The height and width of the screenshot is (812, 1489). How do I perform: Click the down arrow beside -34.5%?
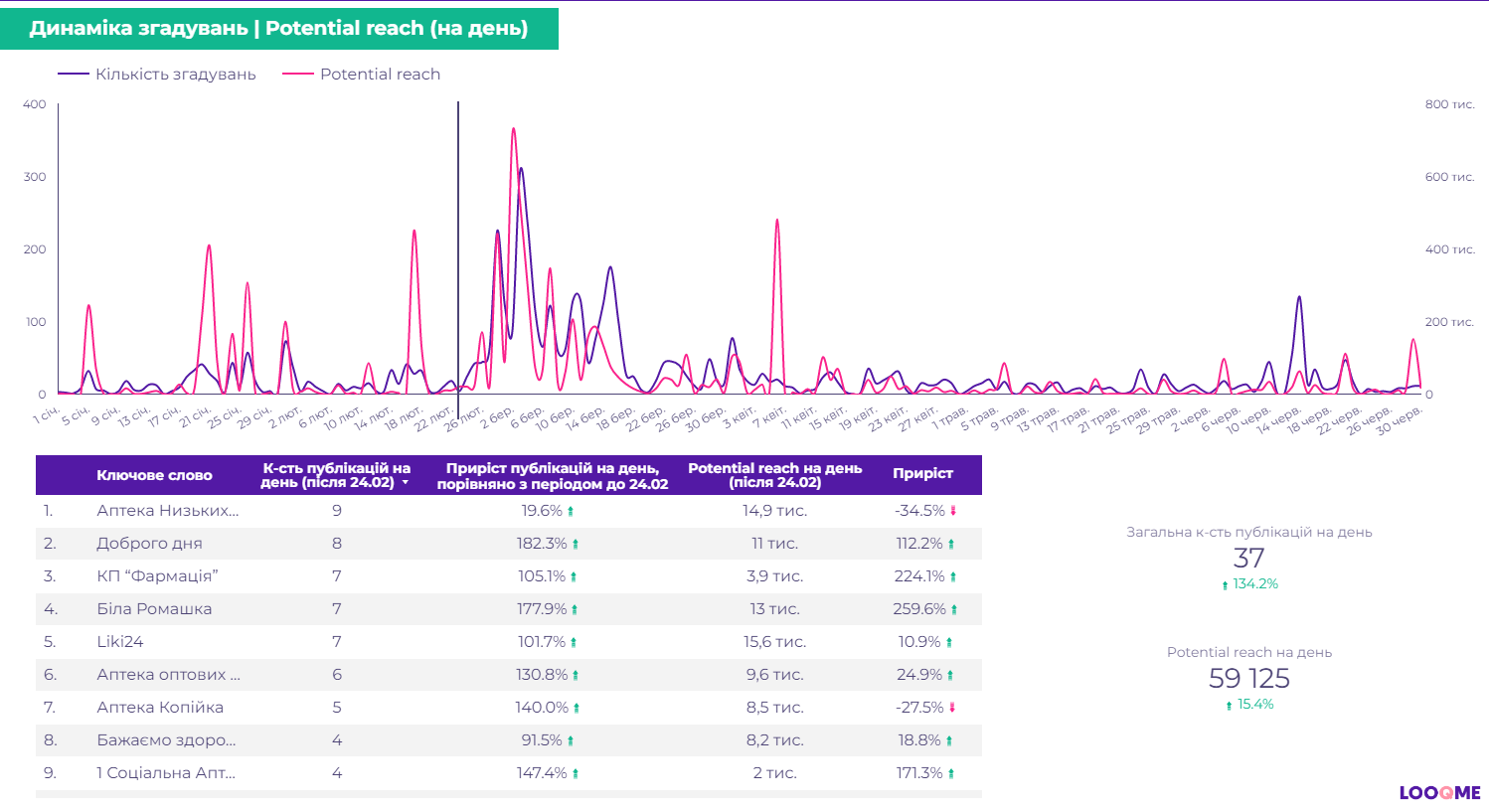pyautogui.click(x=953, y=511)
